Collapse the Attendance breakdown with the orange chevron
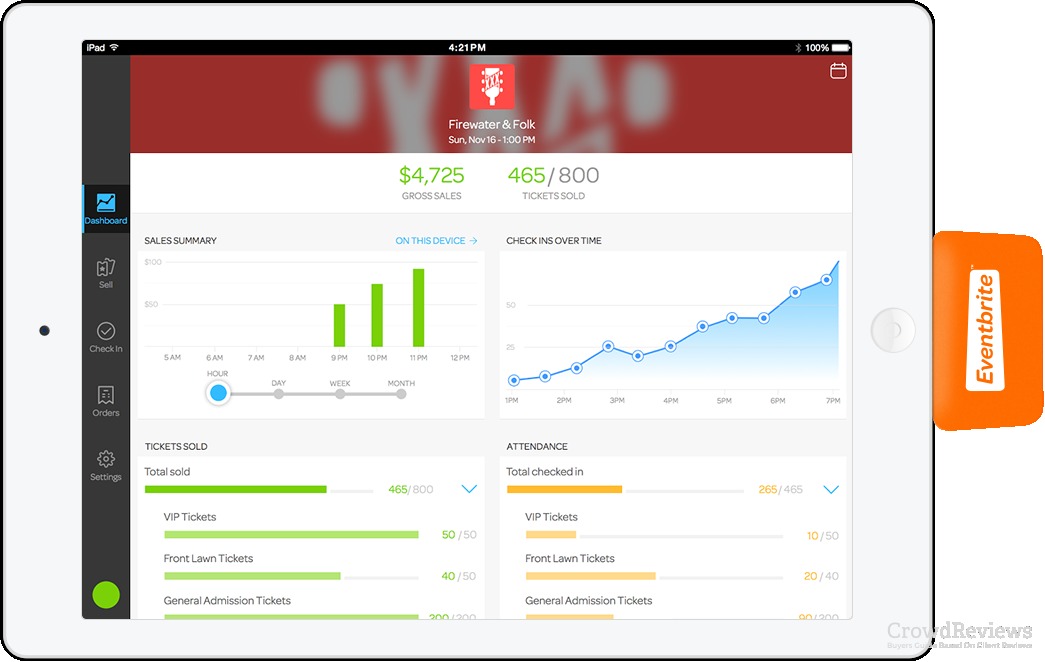Screen dimensions: 1045x662 point(830,489)
